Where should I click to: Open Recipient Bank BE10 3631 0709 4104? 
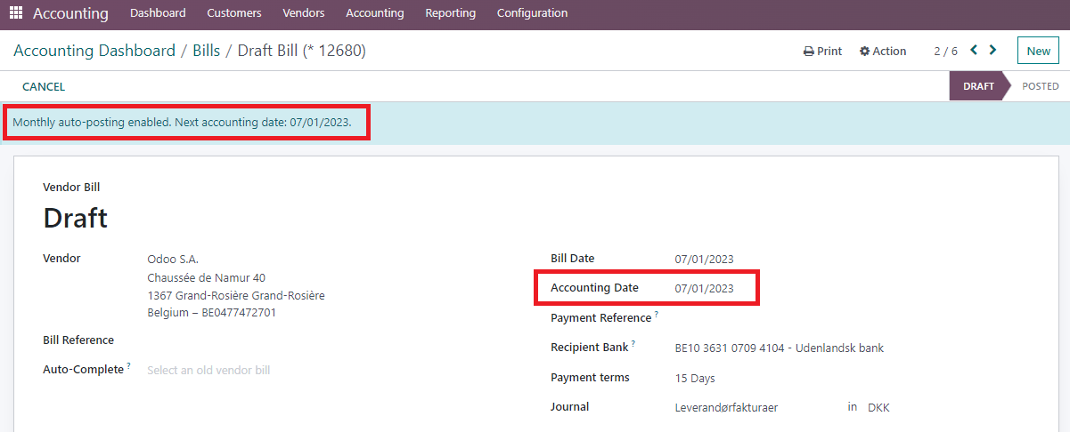779,348
